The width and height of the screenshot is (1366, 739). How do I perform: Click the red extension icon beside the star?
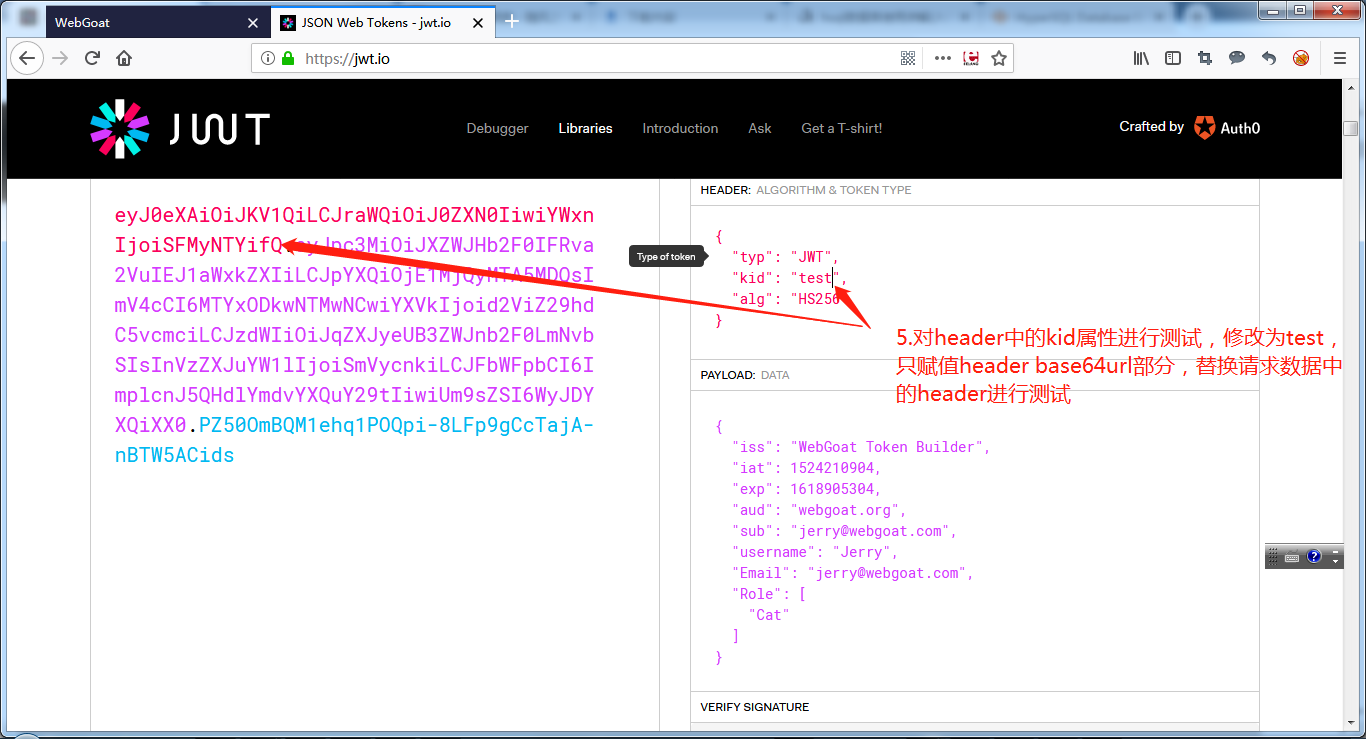coord(970,58)
